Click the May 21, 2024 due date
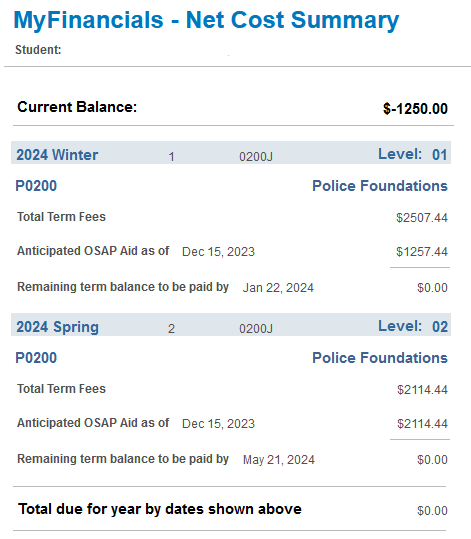Screen dimensions: 471x539 [x=279, y=460]
